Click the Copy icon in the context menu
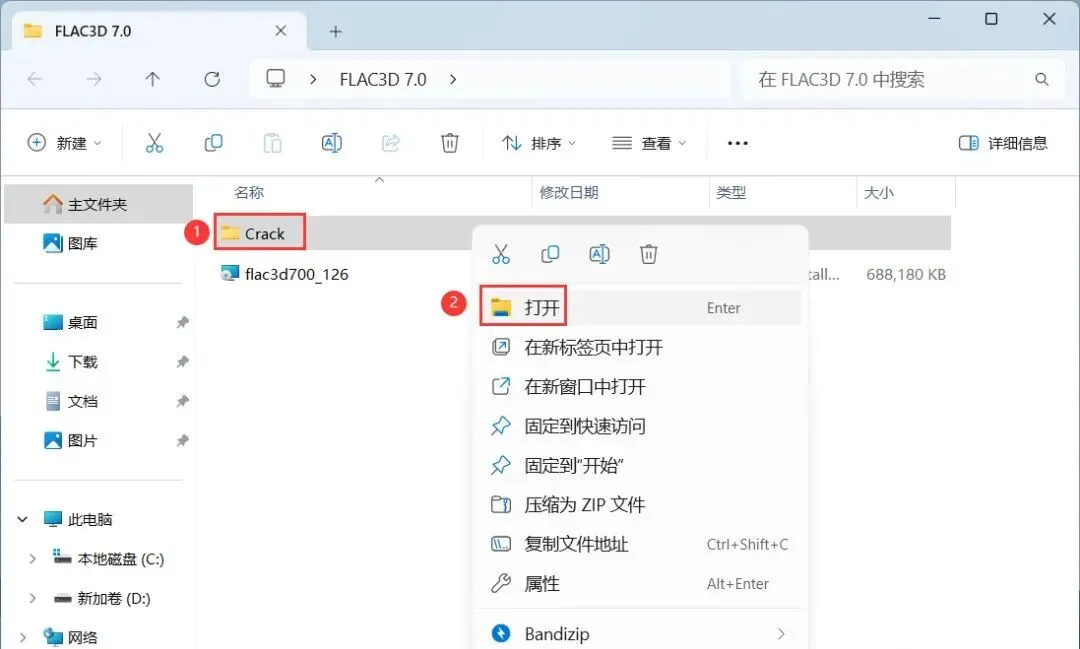This screenshot has height=649, width=1080. pos(550,254)
